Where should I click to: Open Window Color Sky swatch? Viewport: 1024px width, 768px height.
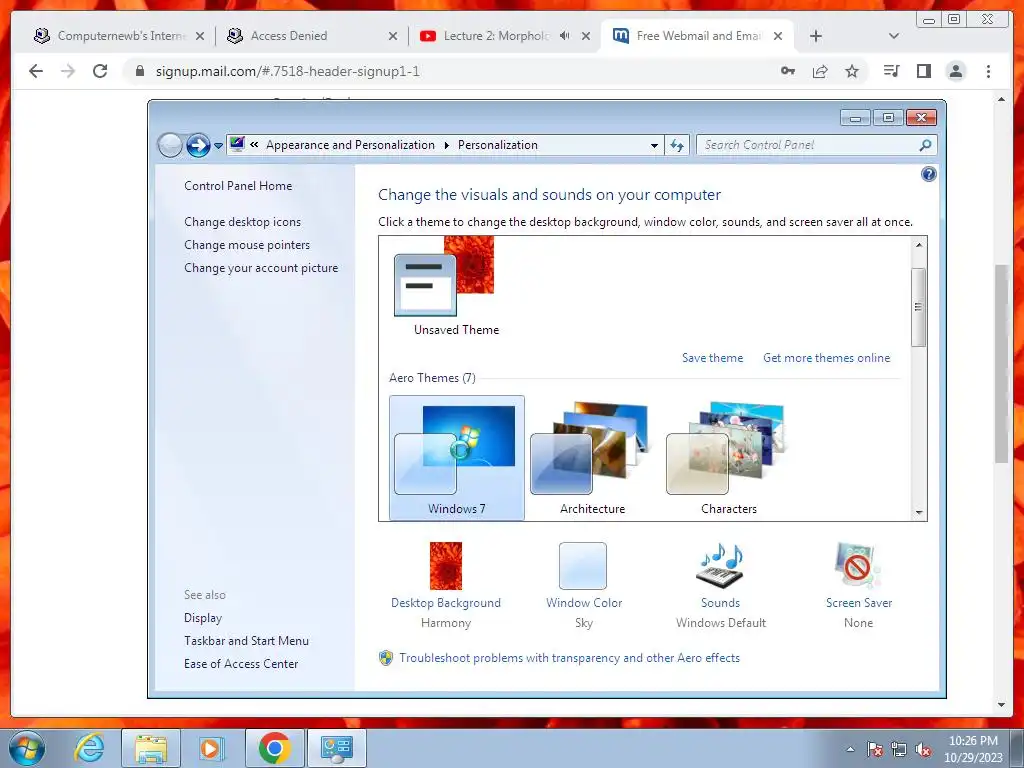click(x=583, y=566)
